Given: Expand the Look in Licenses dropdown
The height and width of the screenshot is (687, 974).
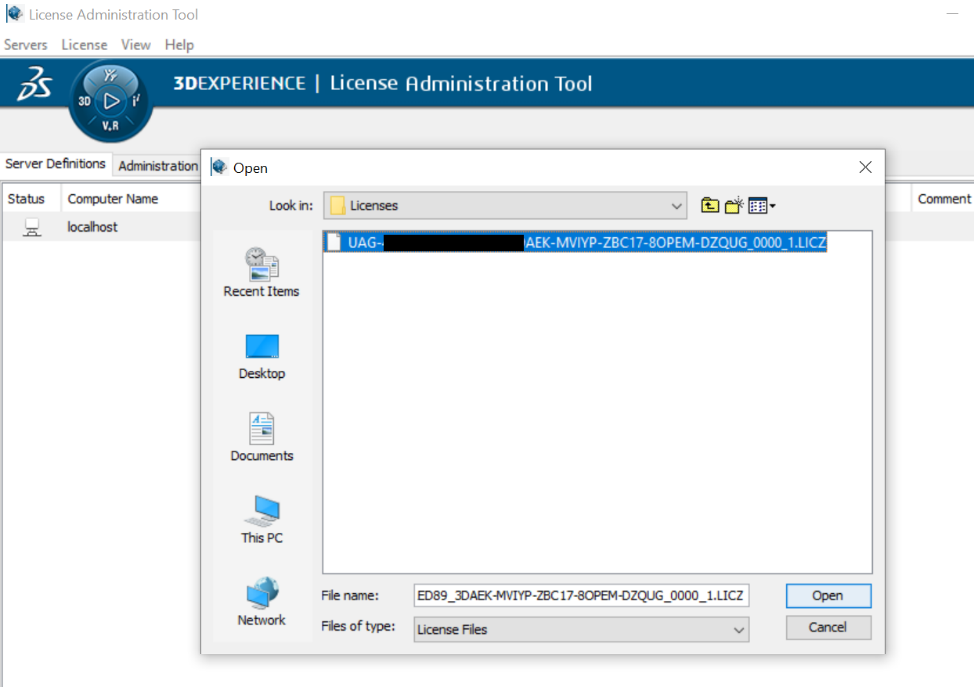Looking at the screenshot, I should coord(676,206).
